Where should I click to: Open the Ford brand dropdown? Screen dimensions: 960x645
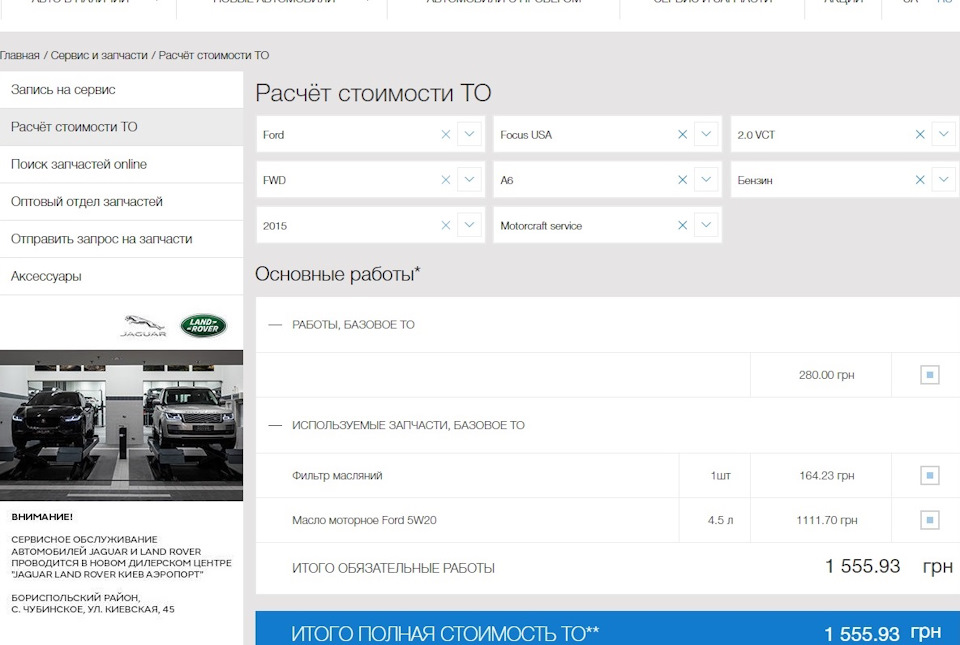[x=469, y=134]
